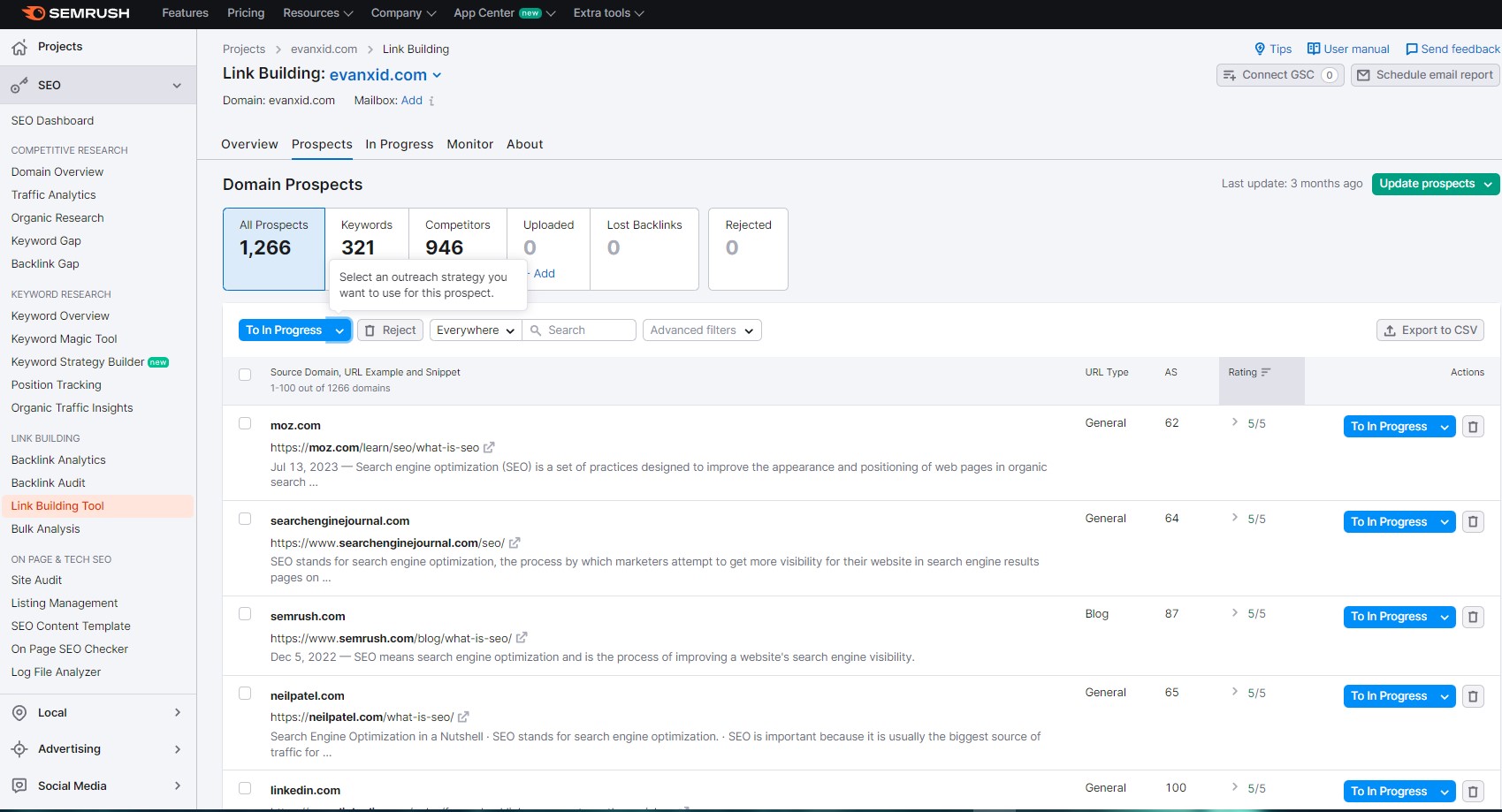Screen dimensions: 1502x812
Task: Click the Export to CSV button
Action: [x=1430, y=330]
